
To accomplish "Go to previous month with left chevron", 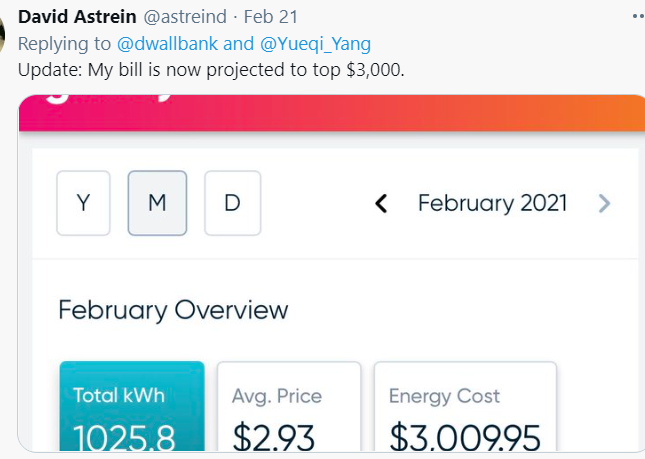I will pos(381,204).
